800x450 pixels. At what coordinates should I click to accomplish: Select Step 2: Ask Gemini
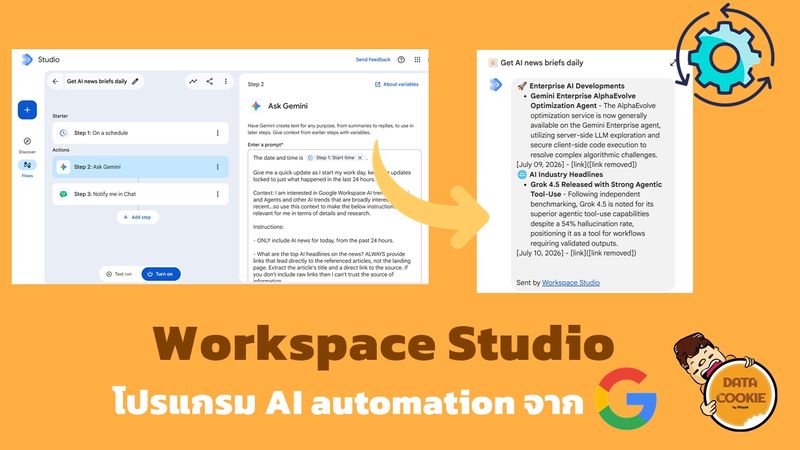tap(140, 167)
